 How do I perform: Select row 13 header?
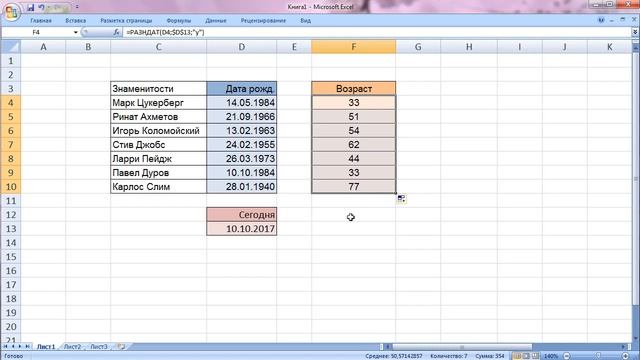(11, 229)
